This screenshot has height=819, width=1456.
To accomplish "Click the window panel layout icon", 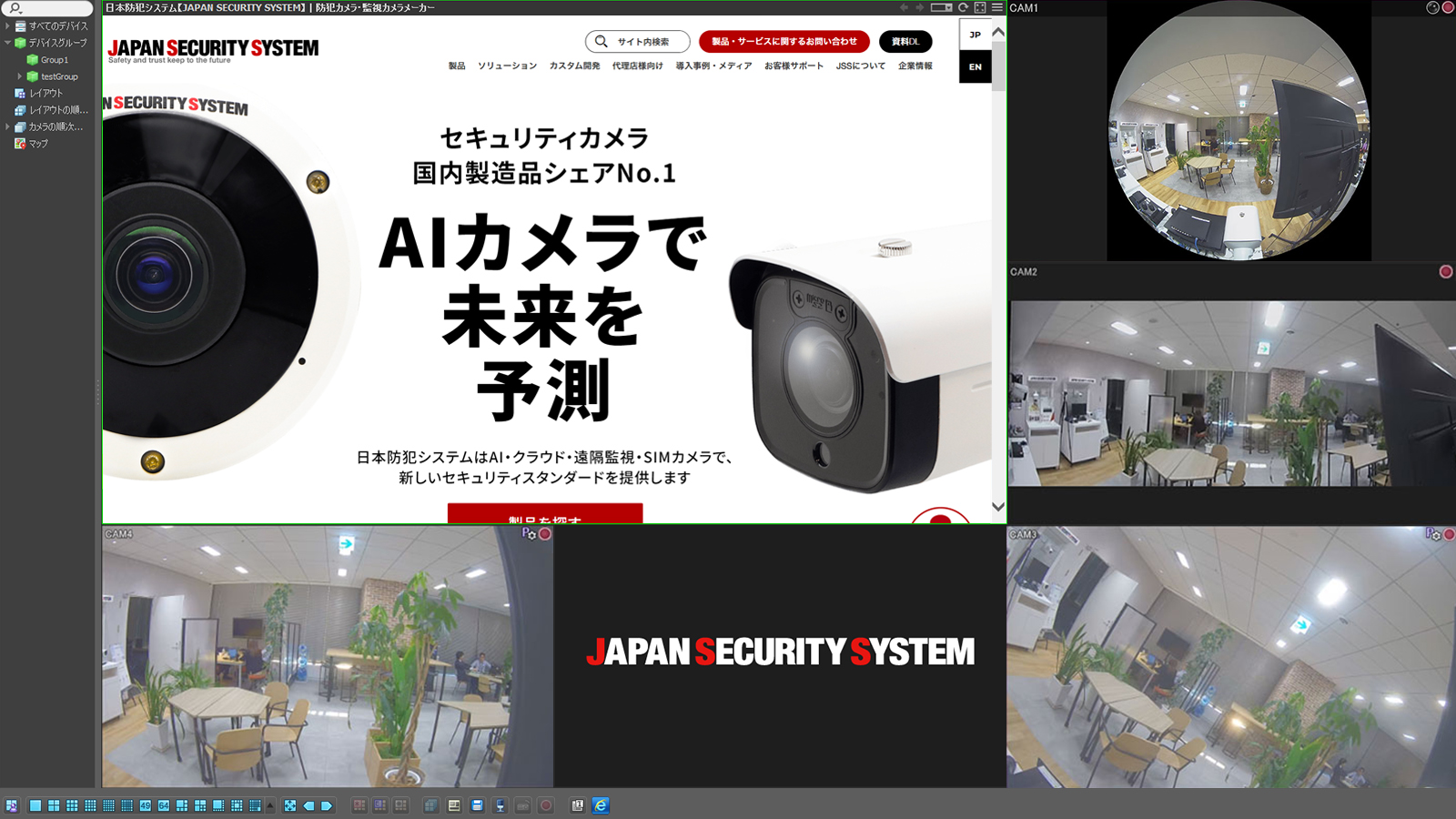I will [x=454, y=805].
